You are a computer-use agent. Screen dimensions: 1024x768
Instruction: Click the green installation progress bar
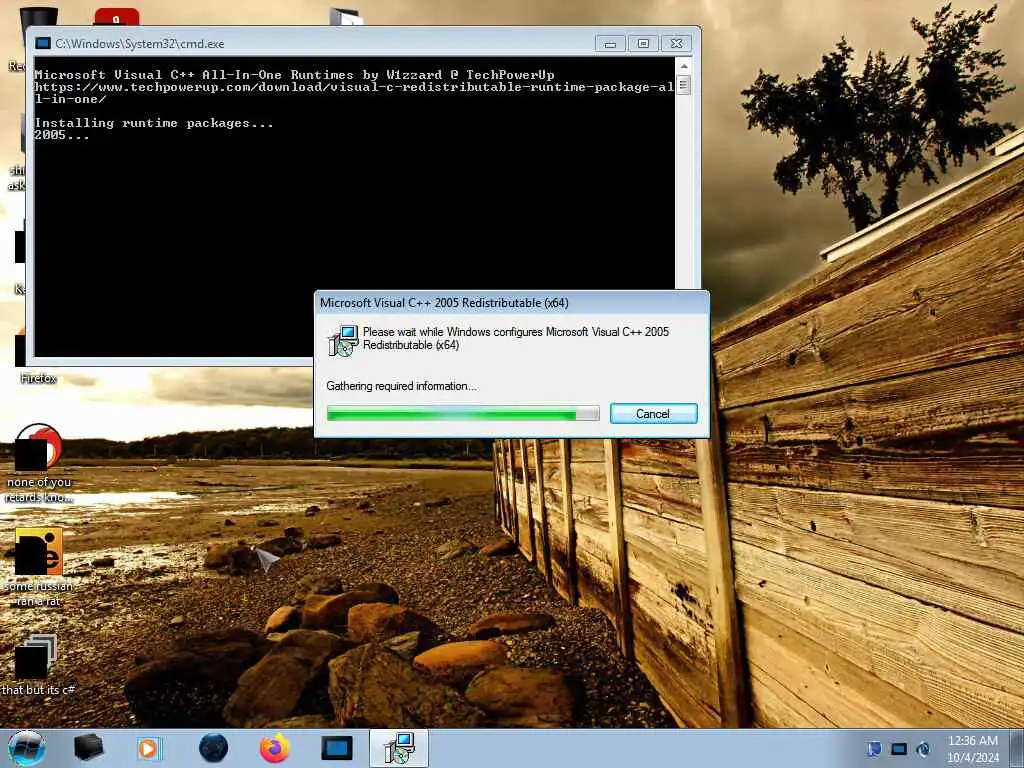462,413
